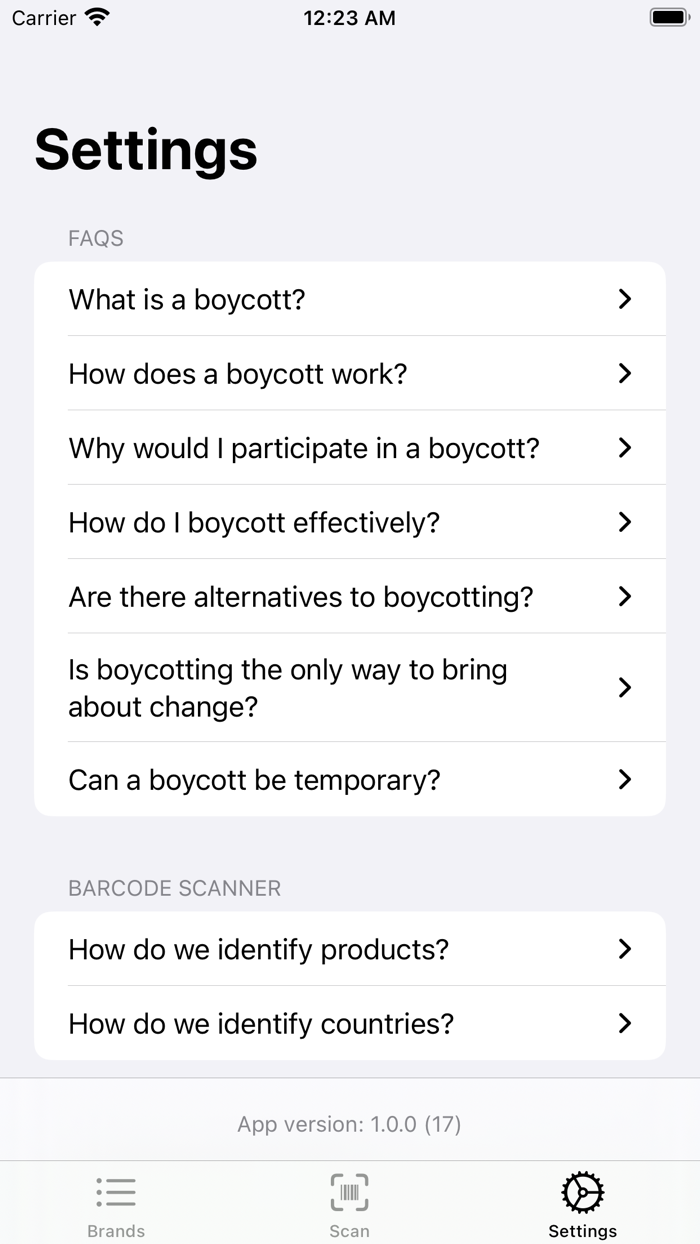Select the Brands list icon in tab bar

116,1191
